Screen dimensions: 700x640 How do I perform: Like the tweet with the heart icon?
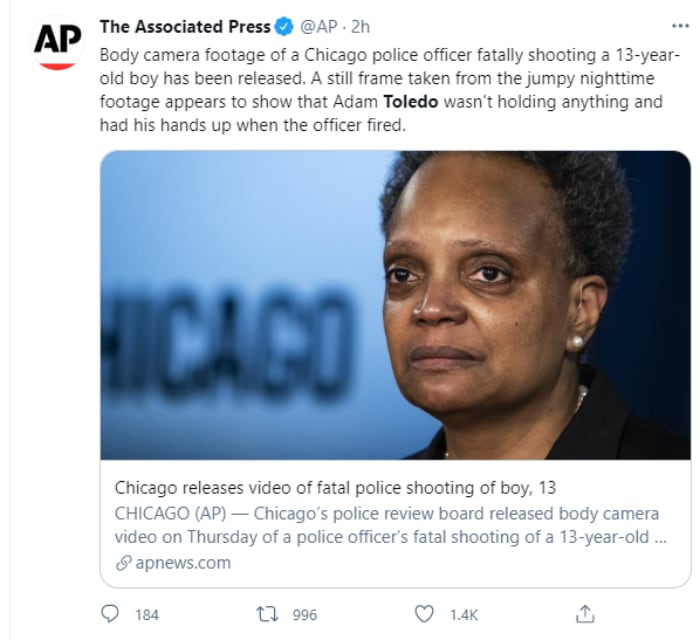point(424,614)
